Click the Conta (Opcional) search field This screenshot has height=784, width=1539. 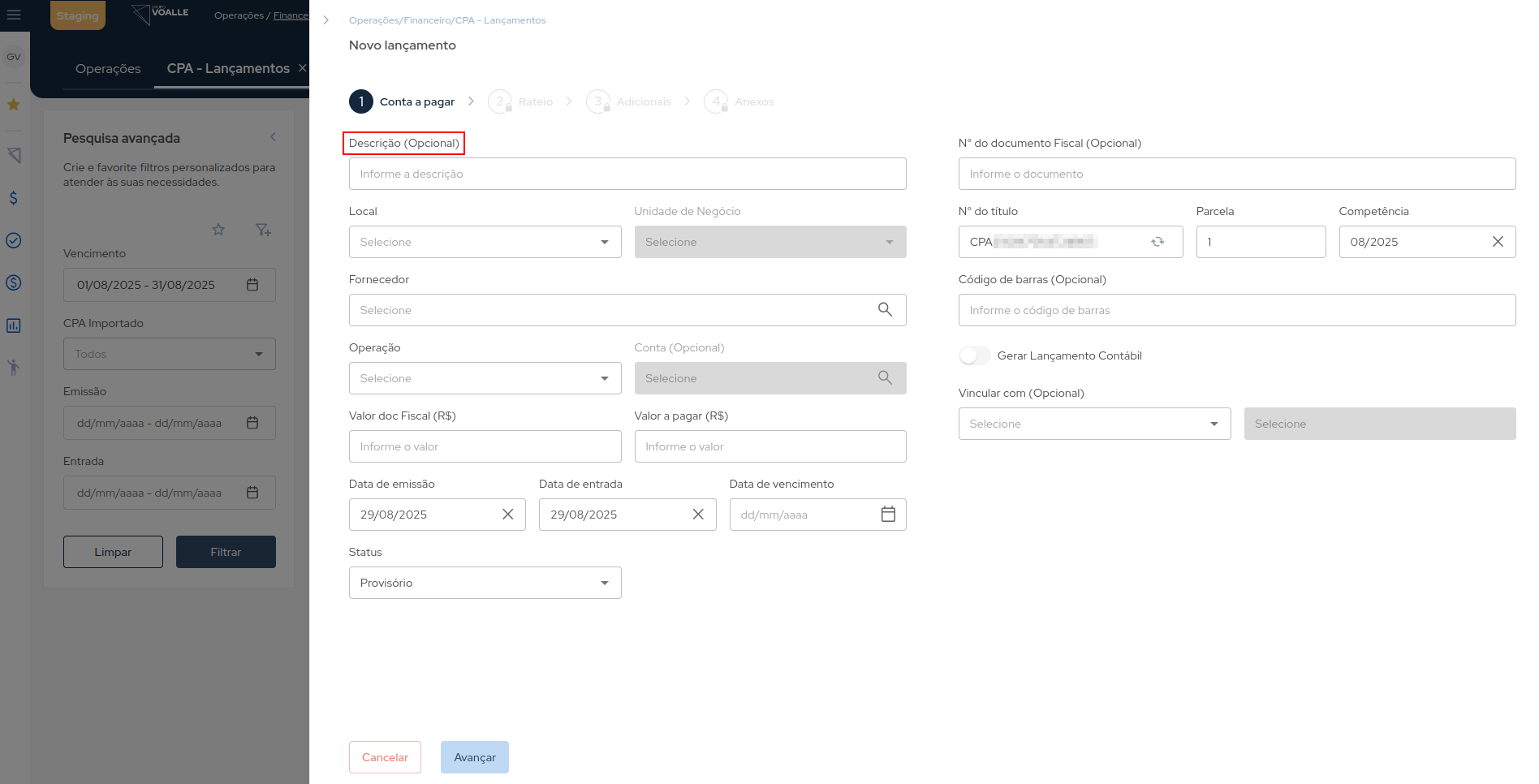tap(770, 378)
